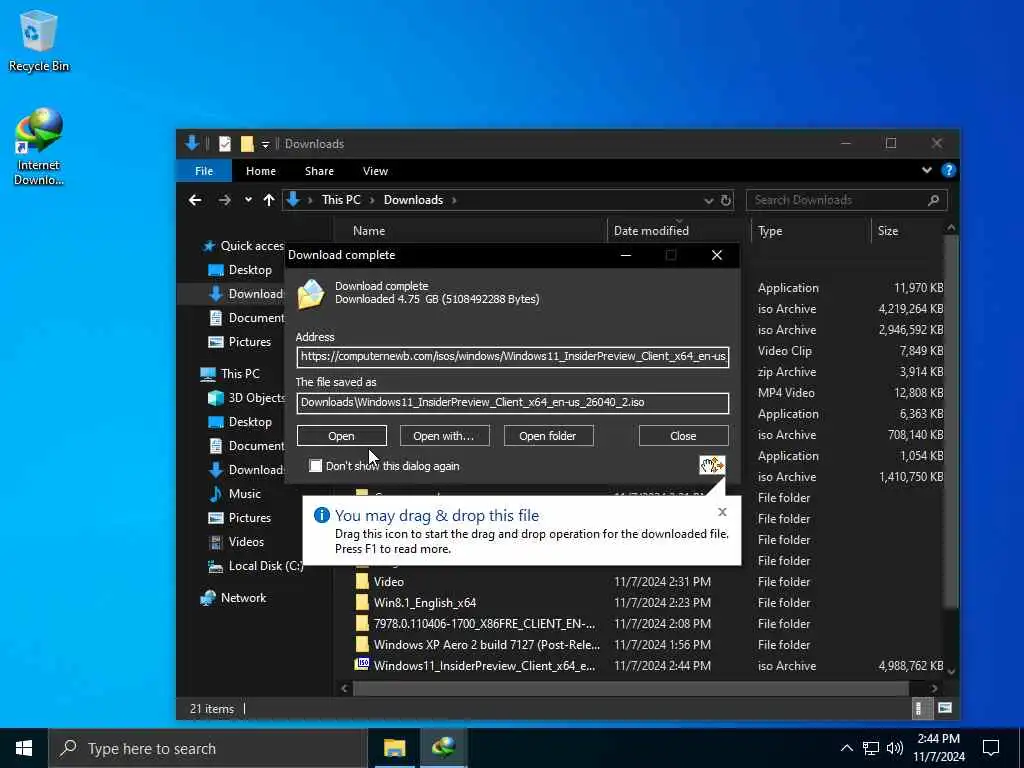
Task: Close the drag and drop tooltip balloon
Action: point(722,512)
